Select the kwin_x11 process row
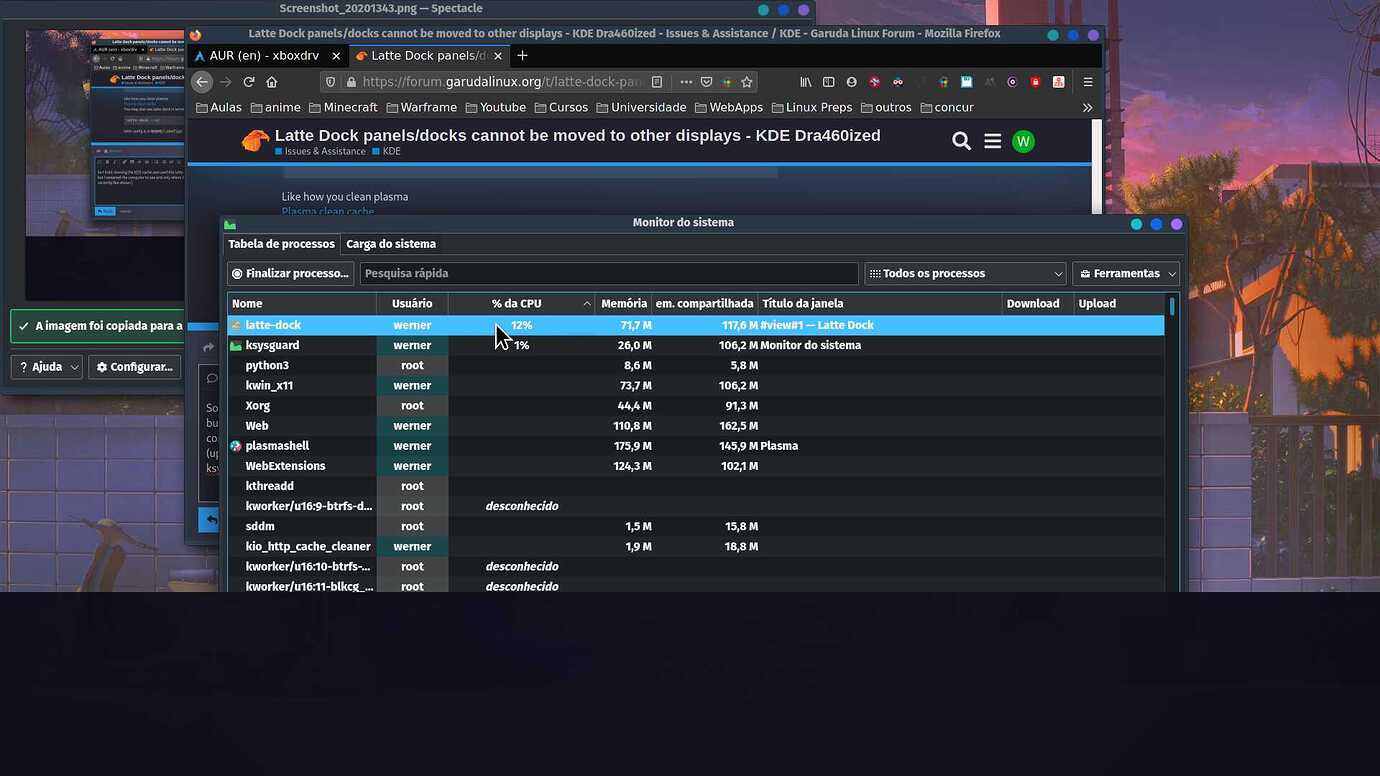 tap(696, 385)
